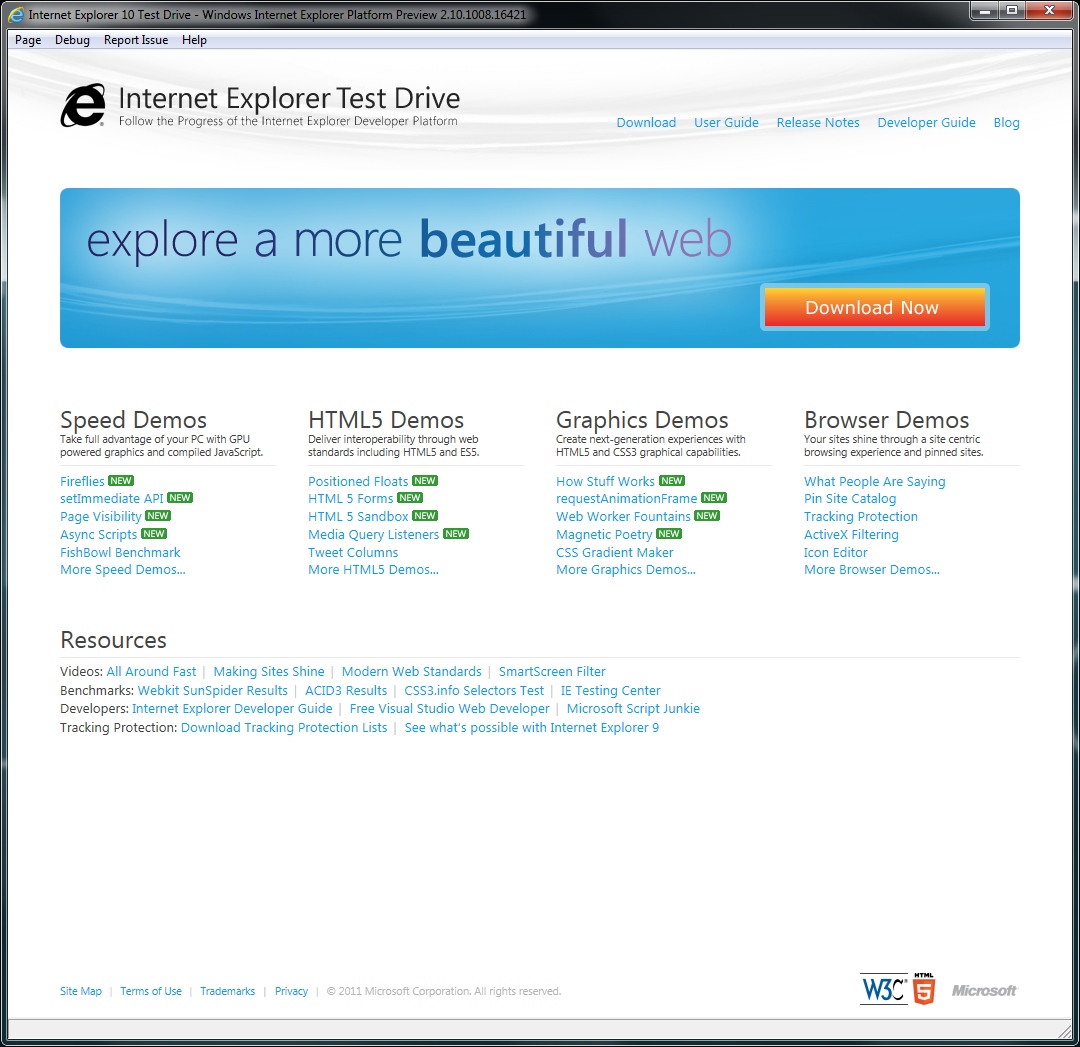Click the IE icon in the title bar

[17, 15]
